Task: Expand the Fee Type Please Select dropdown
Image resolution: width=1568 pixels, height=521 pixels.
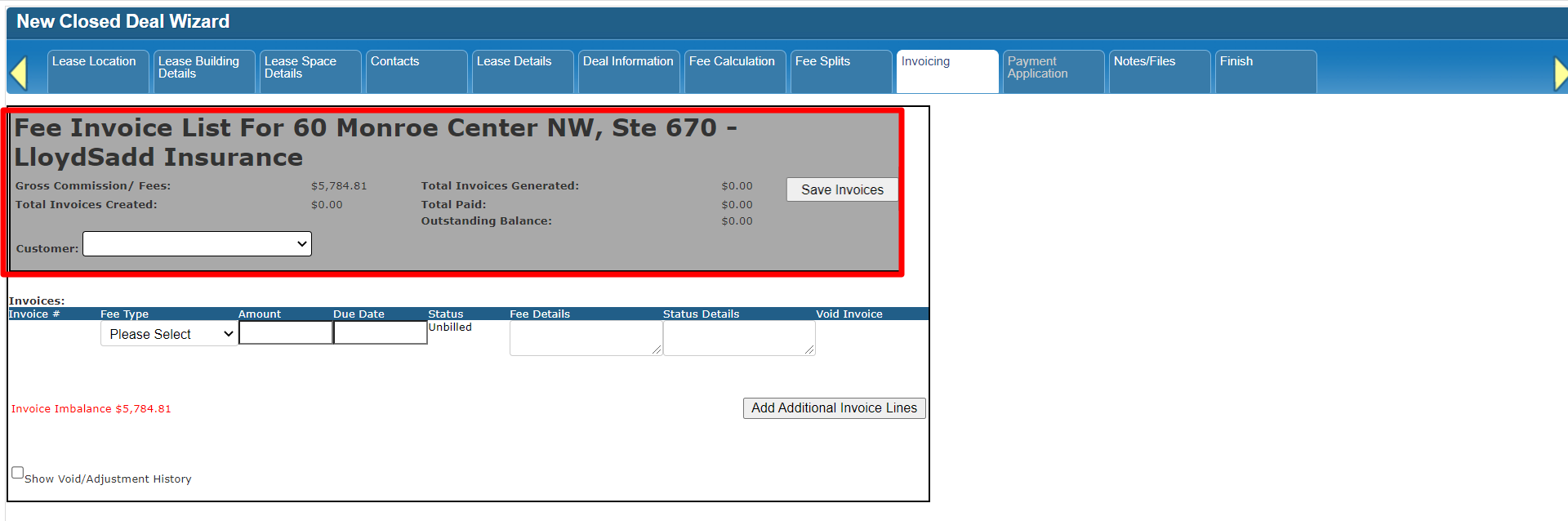Action: 169,334
